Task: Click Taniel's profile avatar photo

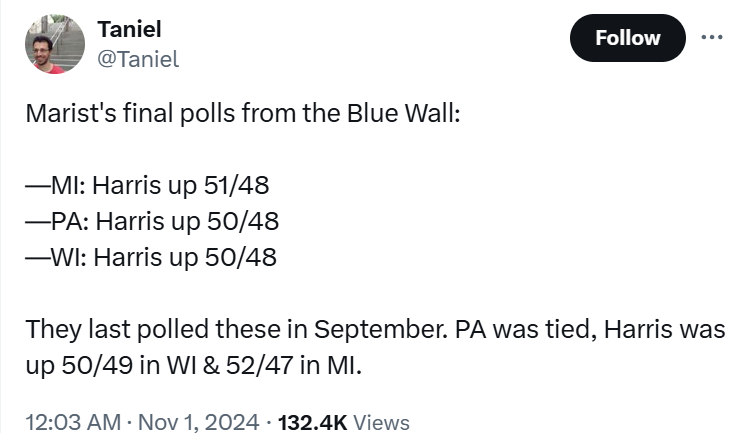Action: click(x=55, y=44)
